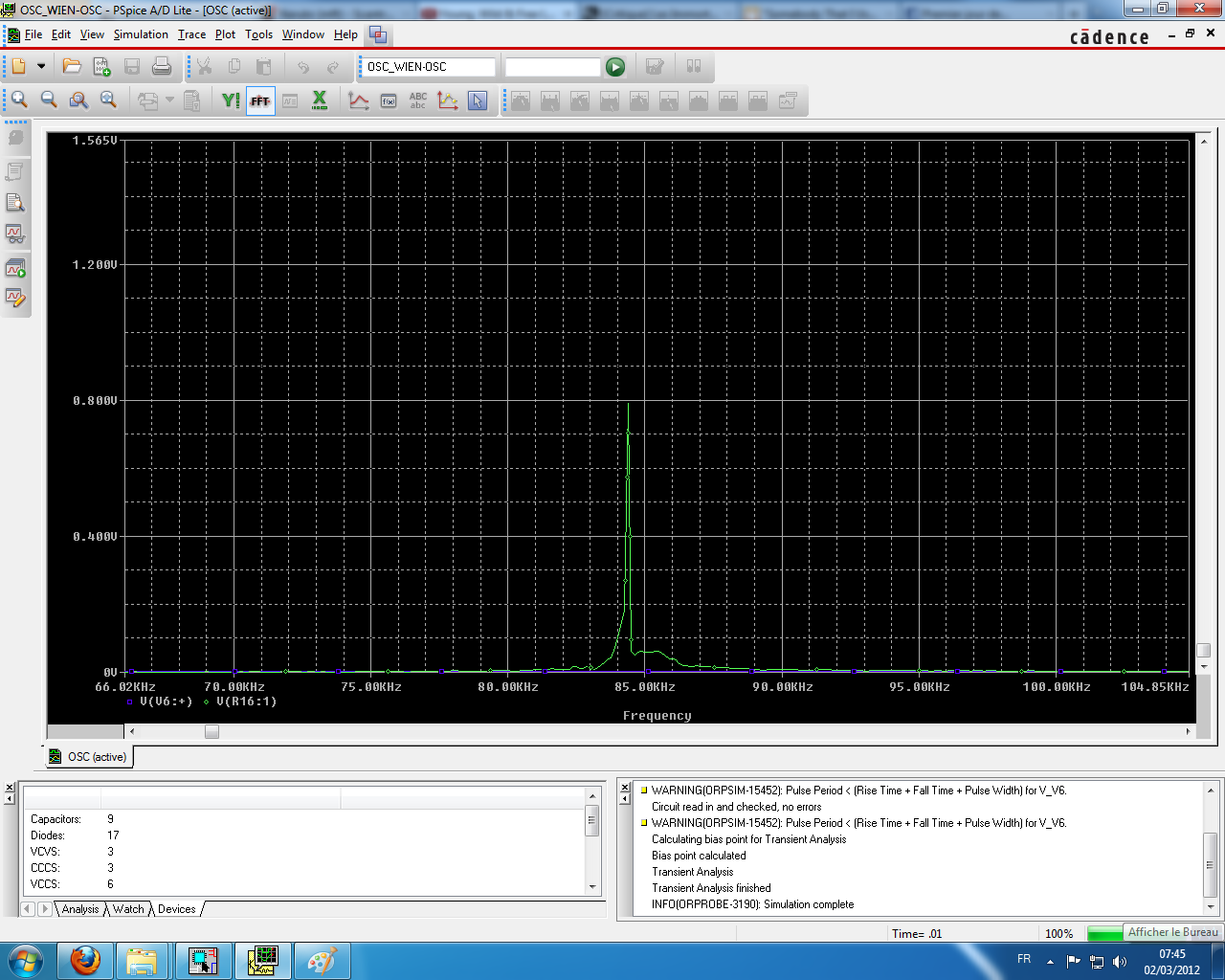Screen dimensions: 1225x980
Task: Click the Zoom In magnifier icon
Action: coord(19,100)
